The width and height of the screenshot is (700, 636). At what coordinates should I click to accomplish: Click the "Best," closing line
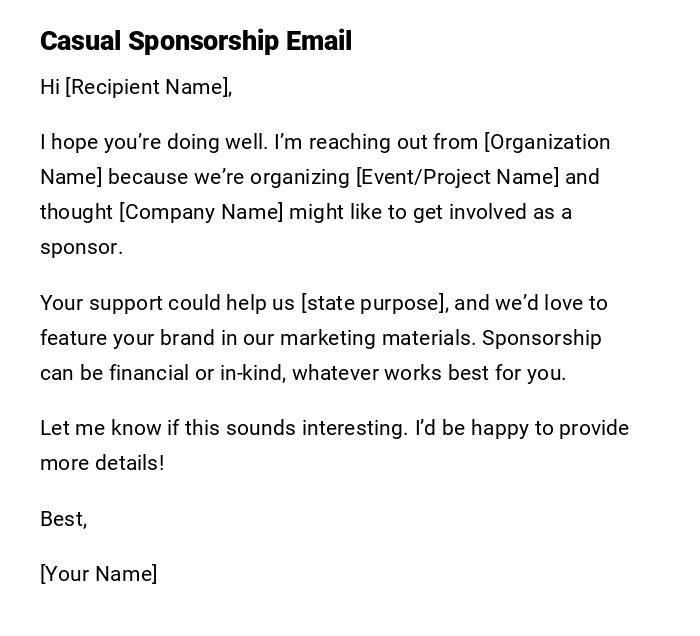click(63, 519)
